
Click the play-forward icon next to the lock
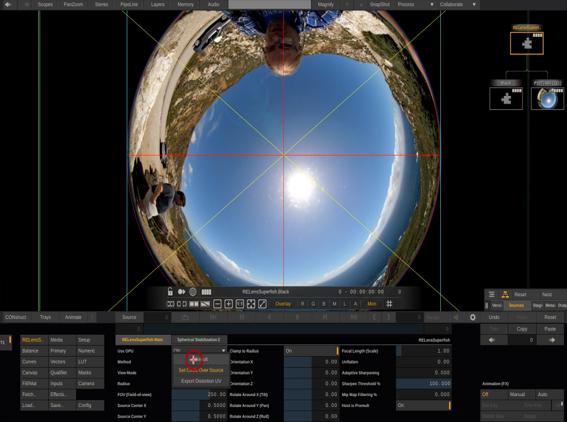(182, 292)
